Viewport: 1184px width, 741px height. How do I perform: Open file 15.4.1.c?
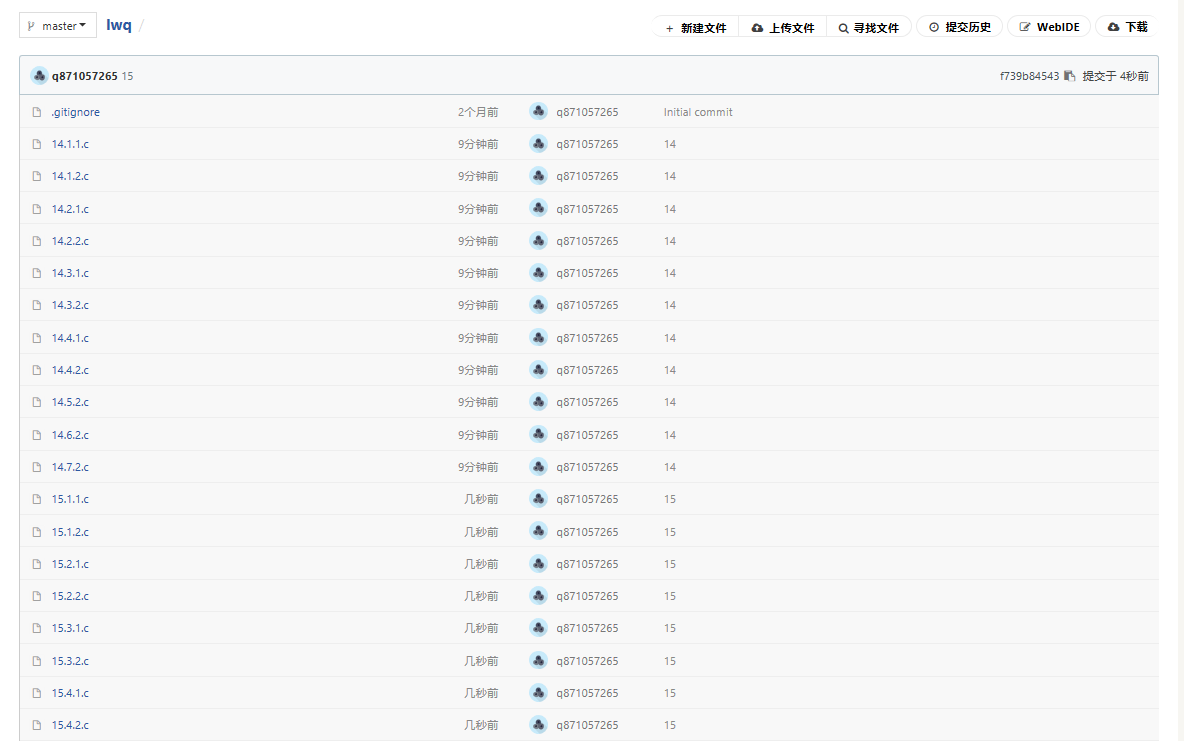tap(70, 693)
